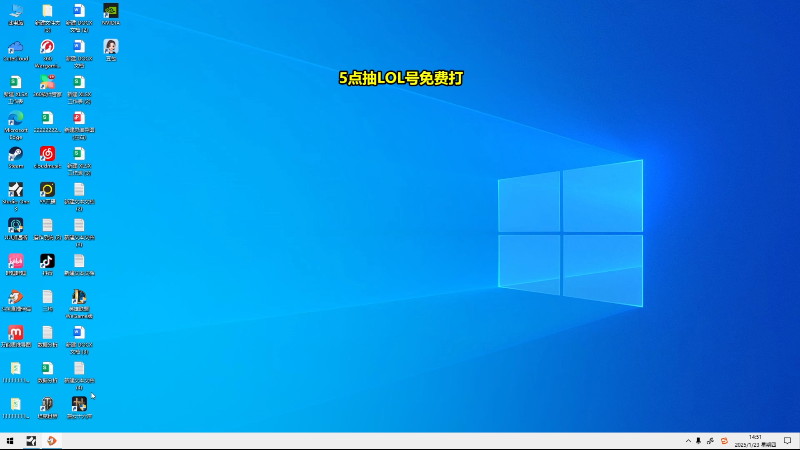The image size is (800, 450).
Task: Open the orange app in the taskbar
Action: tap(52, 441)
